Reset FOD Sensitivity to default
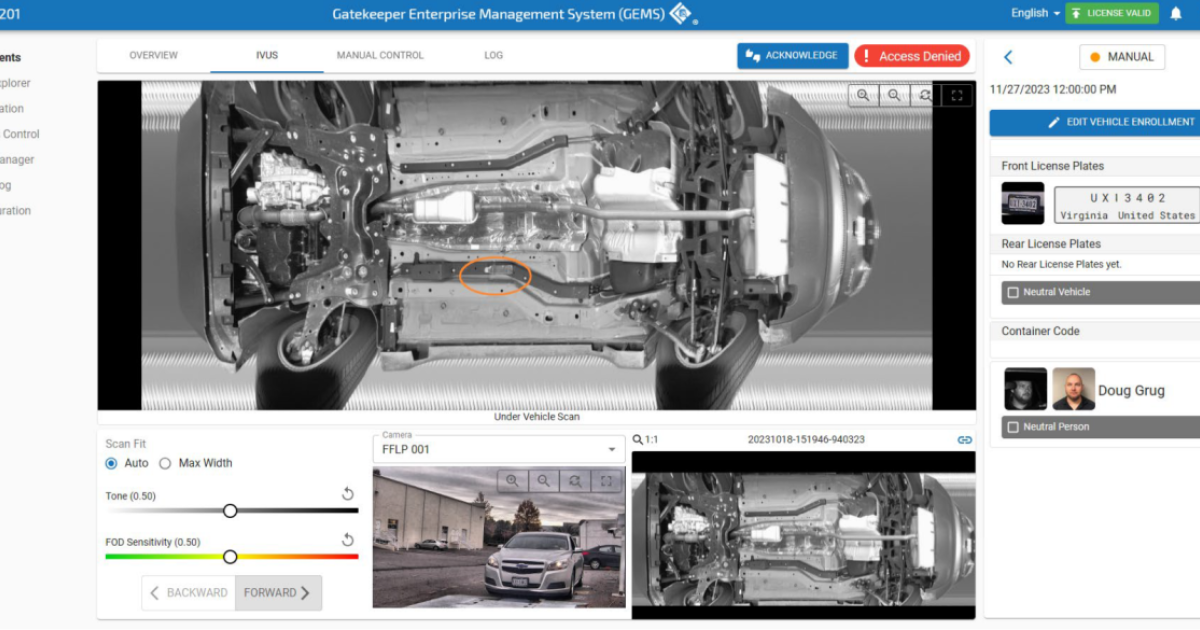 tap(348, 540)
